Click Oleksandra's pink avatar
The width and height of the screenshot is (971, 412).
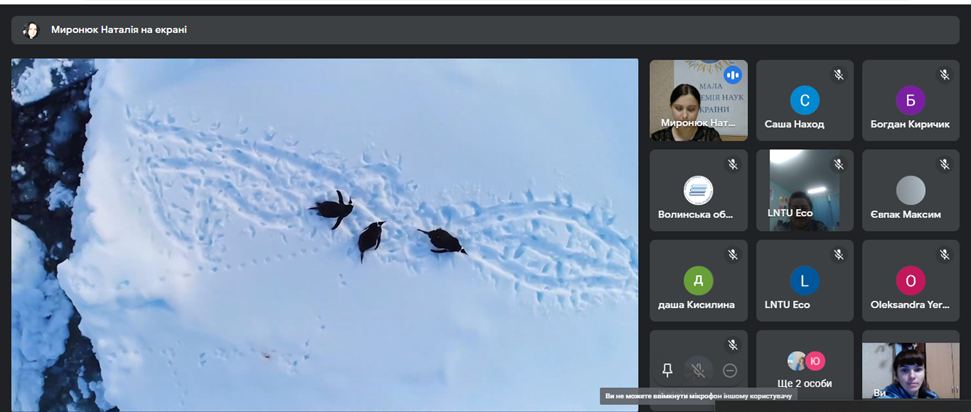[x=910, y=280]
